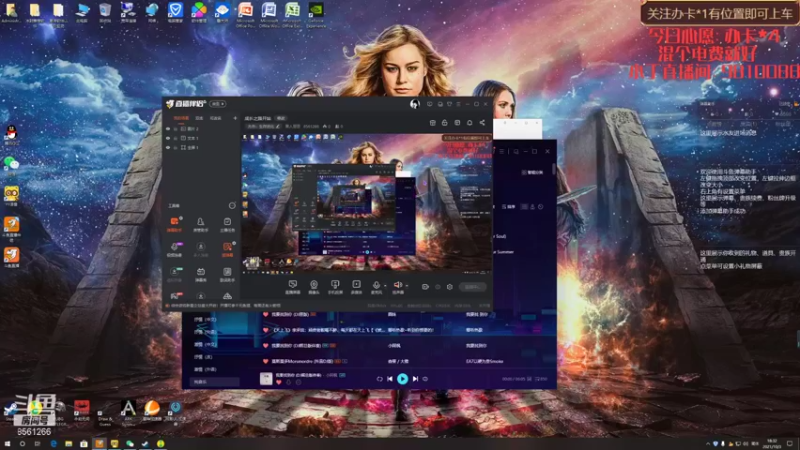Hide the bottom source layer via eye icon

[168, 147]
